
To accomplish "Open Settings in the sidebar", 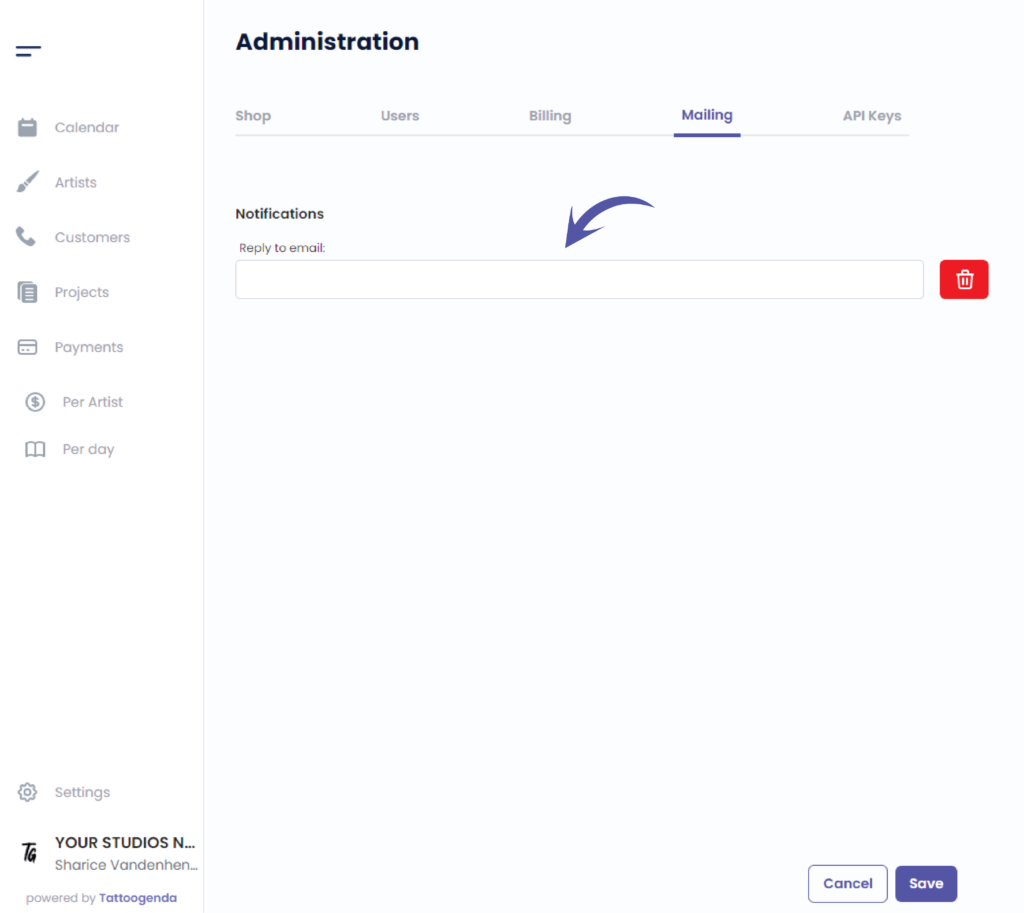I will [x=82, y=792].
